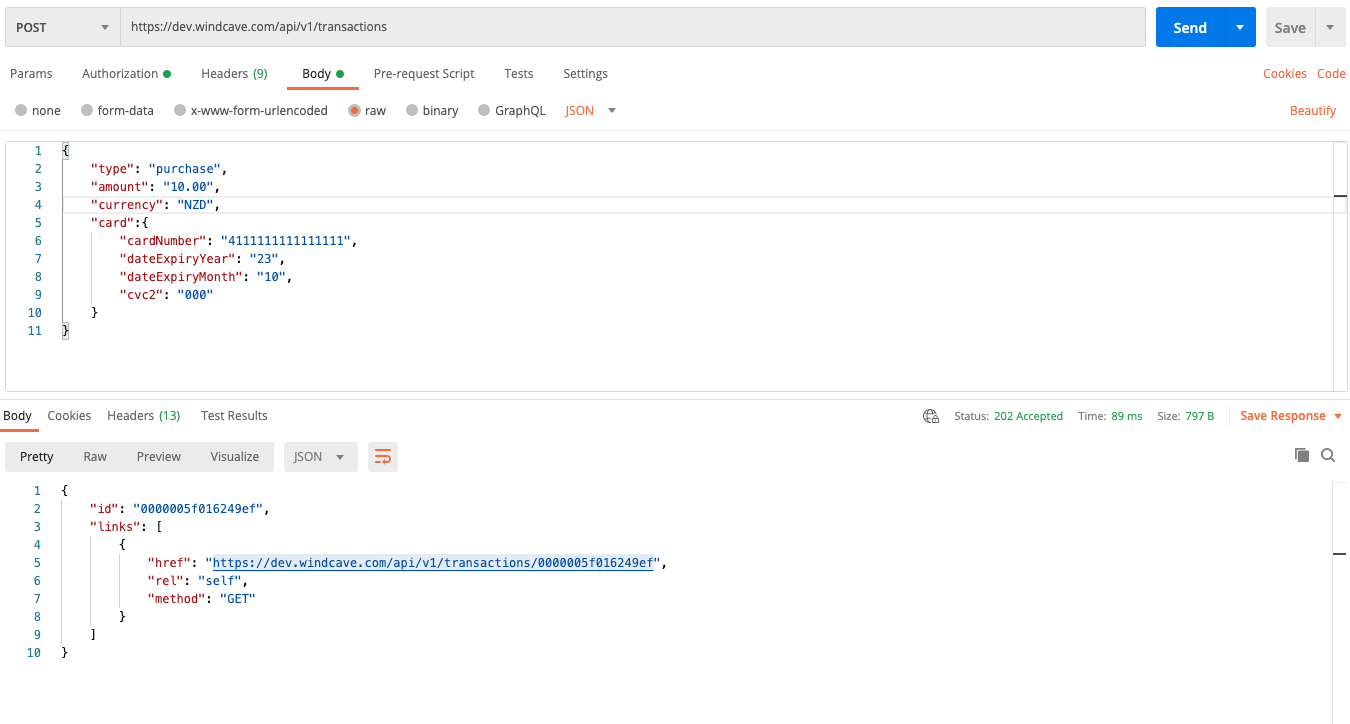1350x724 pixels.
Task: Click the "currency": "NZD" line
Action: point(155,205)
